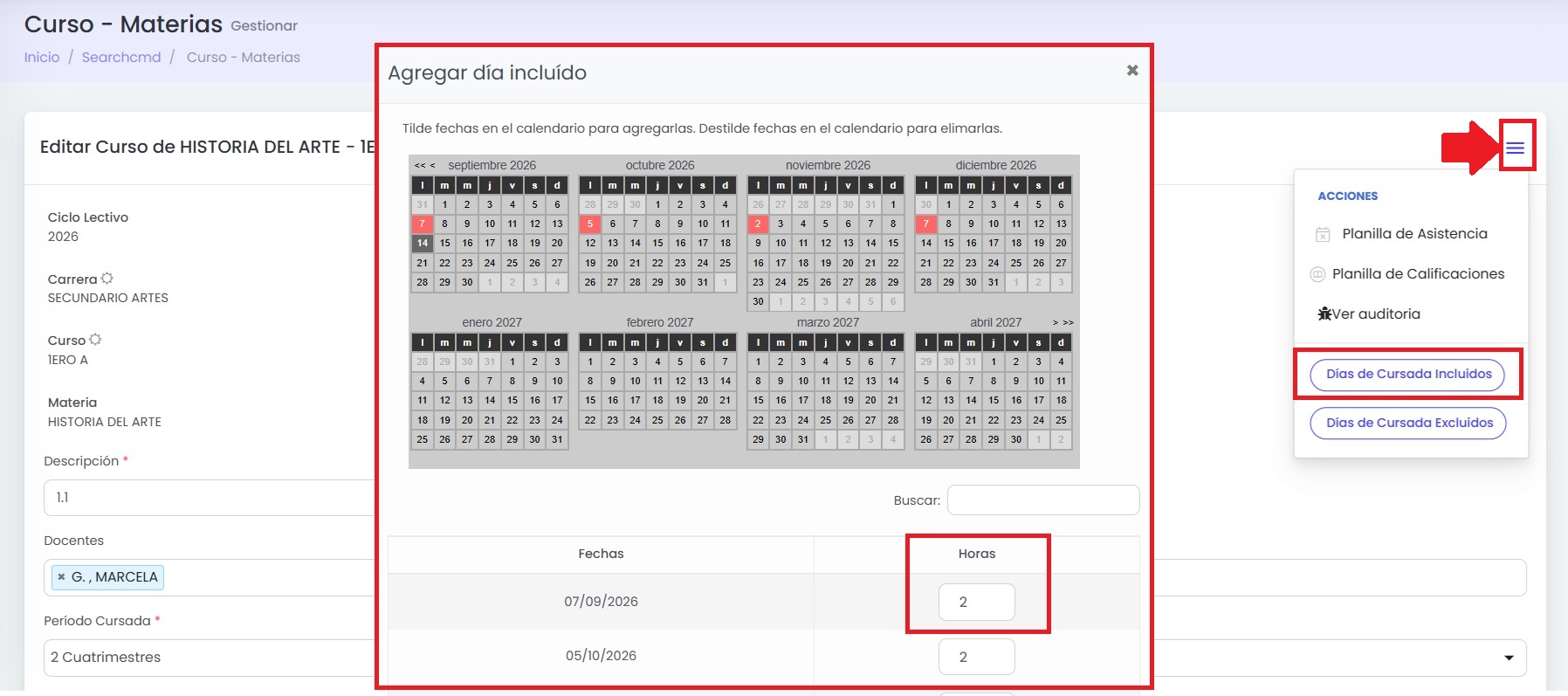The width and height of the screenshot is (1568, 696).
Task: Tick day 31 in marzo 2027
Action: (x=803, y=439)
